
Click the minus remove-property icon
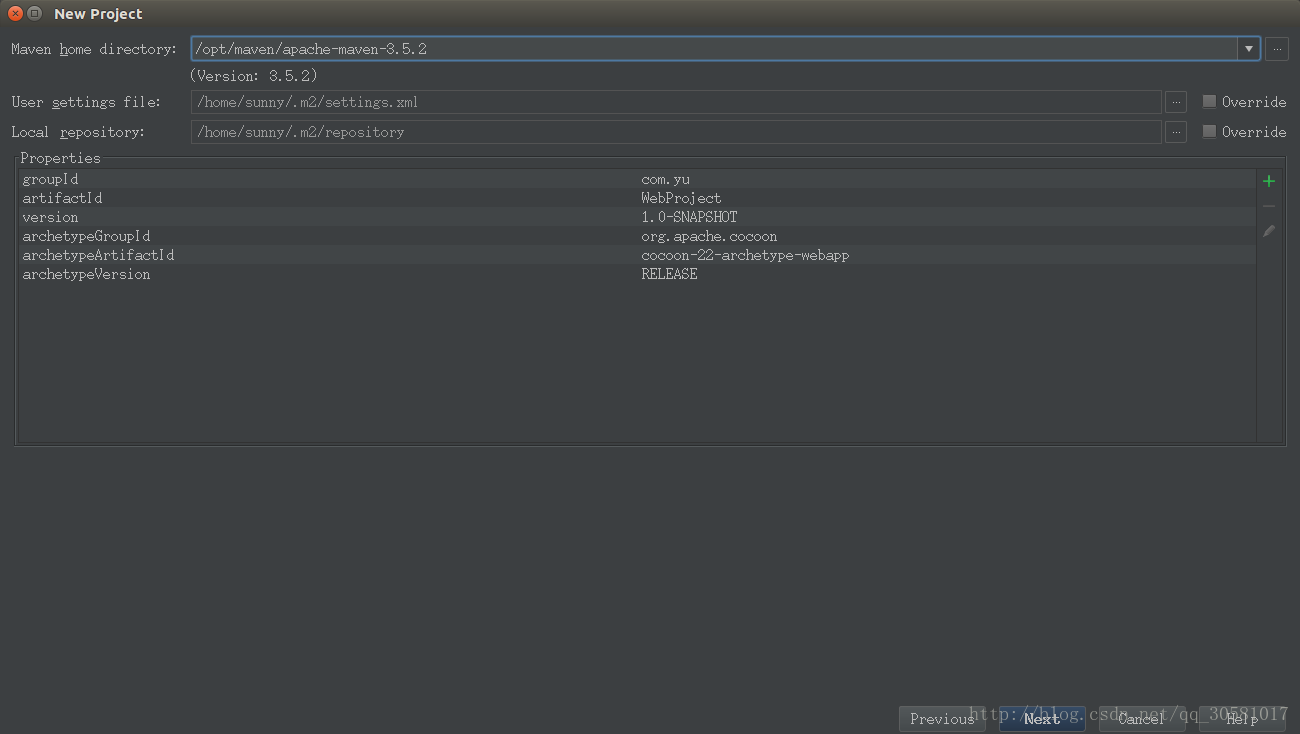pyautogui.click(x=1269, y=206)
